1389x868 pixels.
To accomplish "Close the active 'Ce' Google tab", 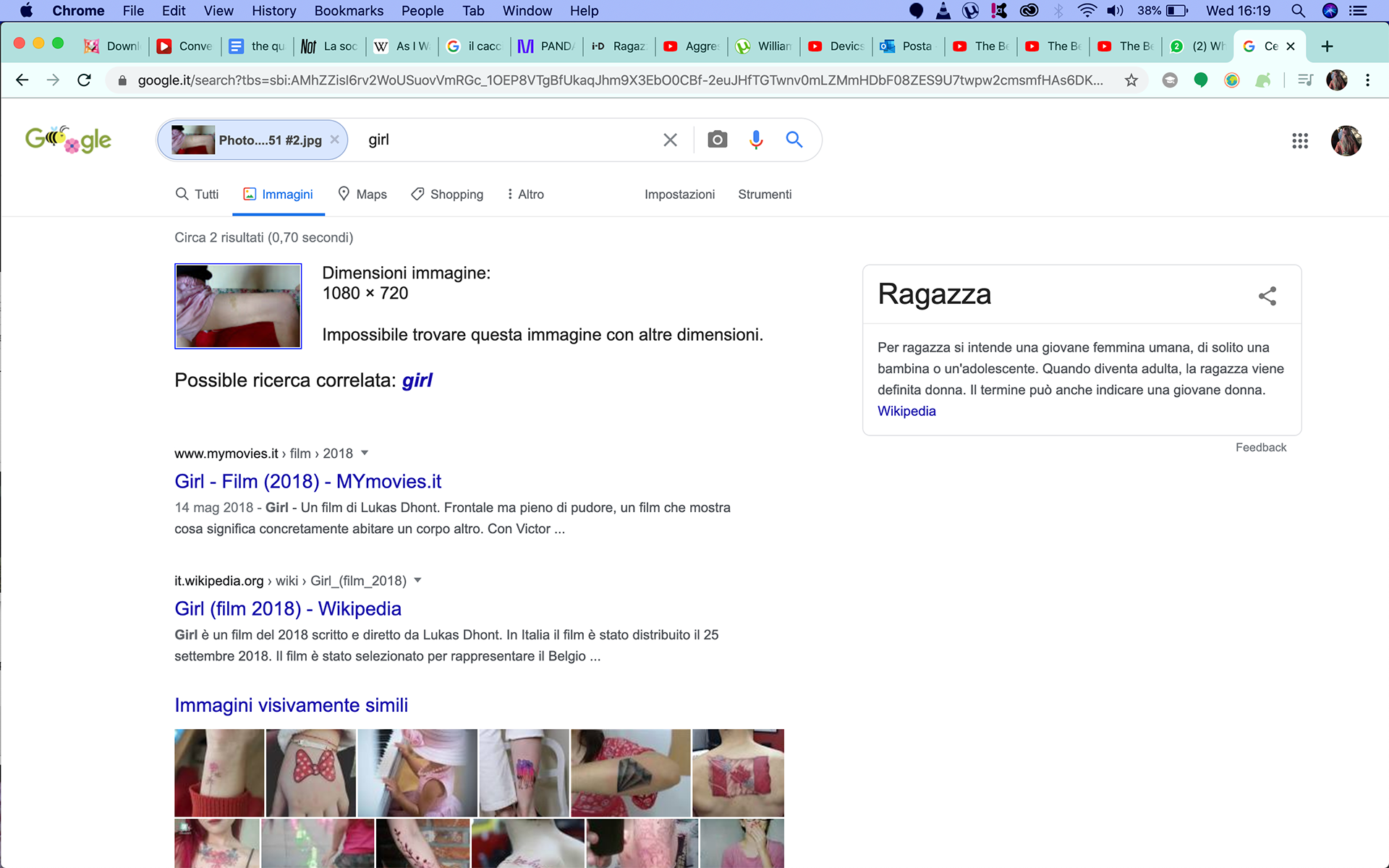I will click(1291, 46).
